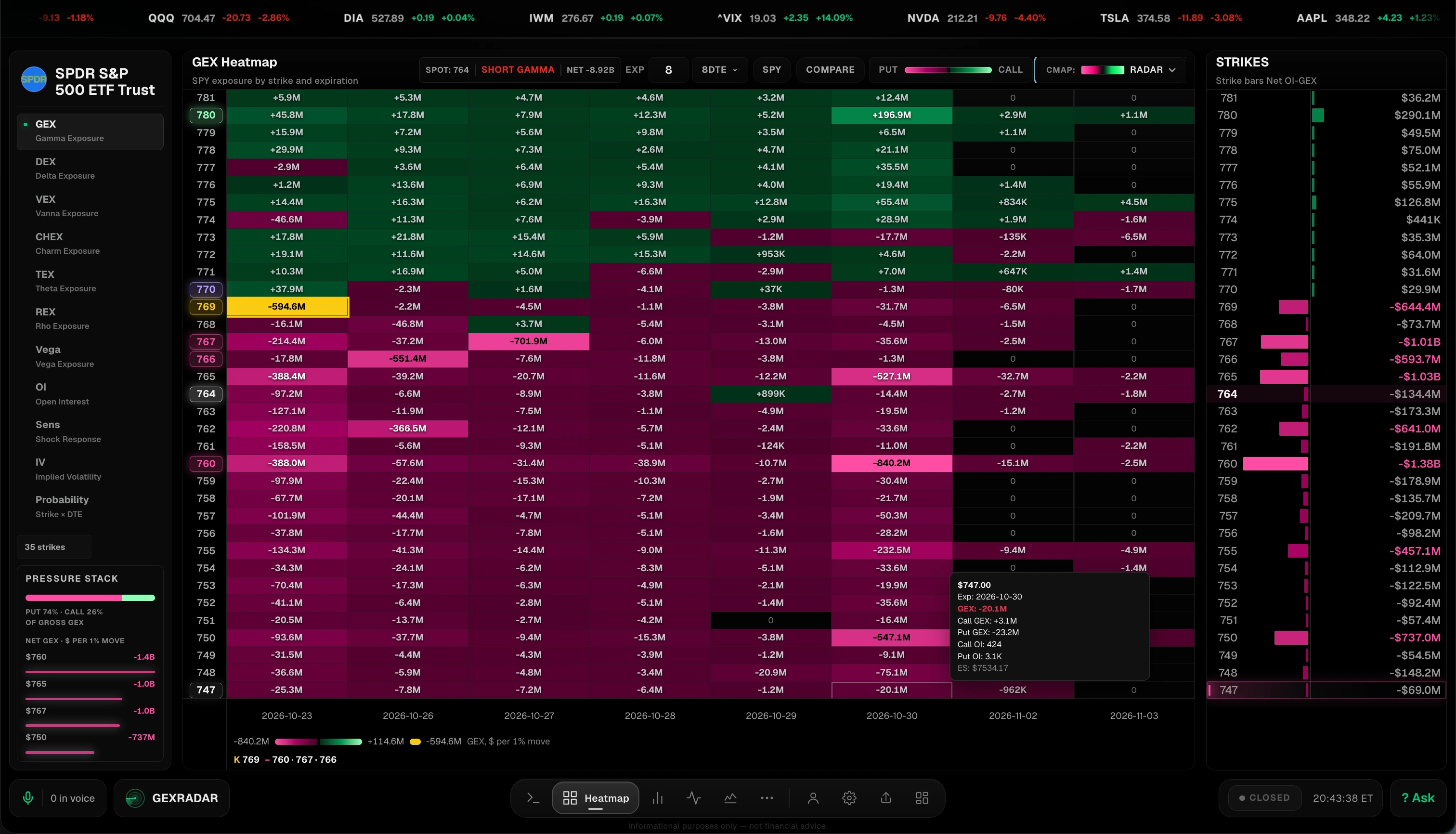
Task: Switch to CHEX Charm Exposure
Action: [90, 244]
